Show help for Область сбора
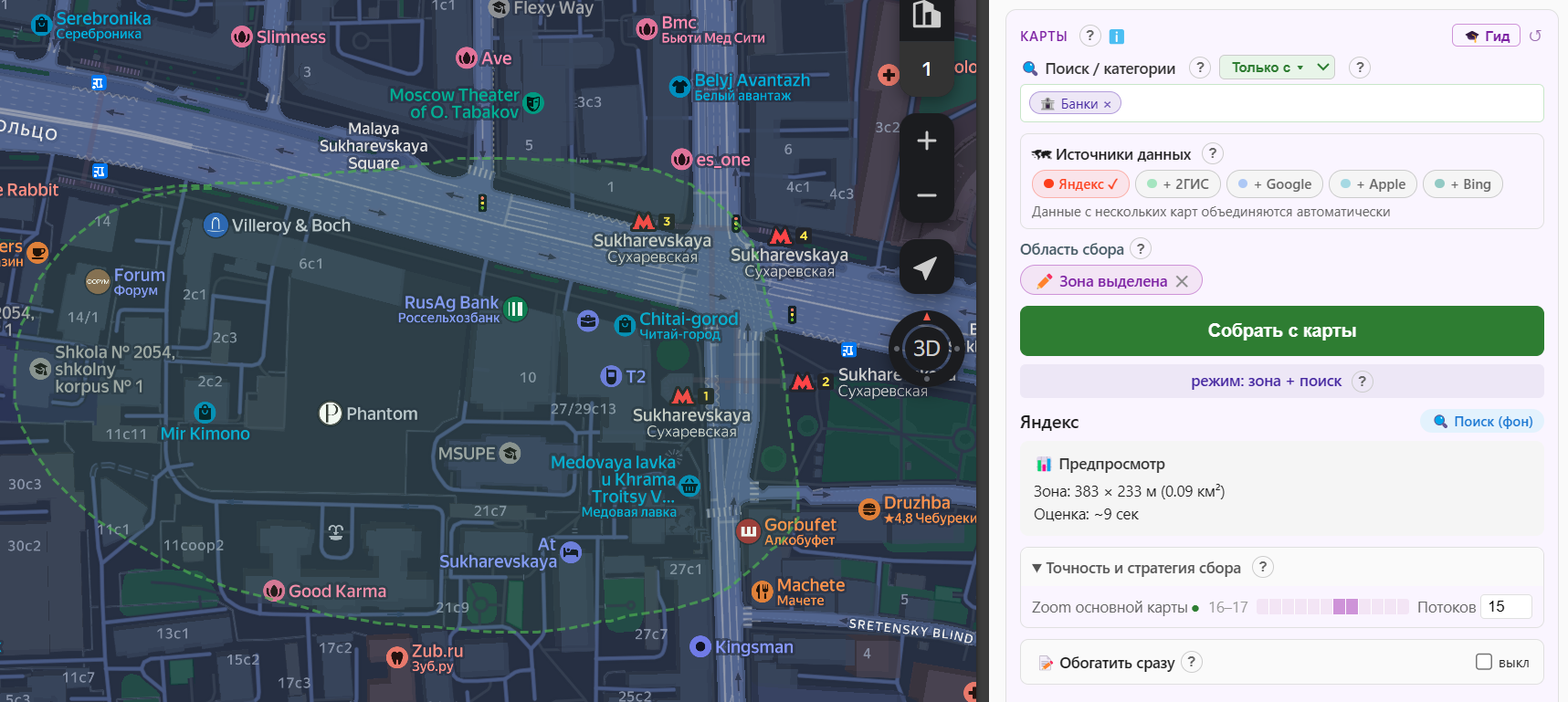 (x=1141, y=248)
